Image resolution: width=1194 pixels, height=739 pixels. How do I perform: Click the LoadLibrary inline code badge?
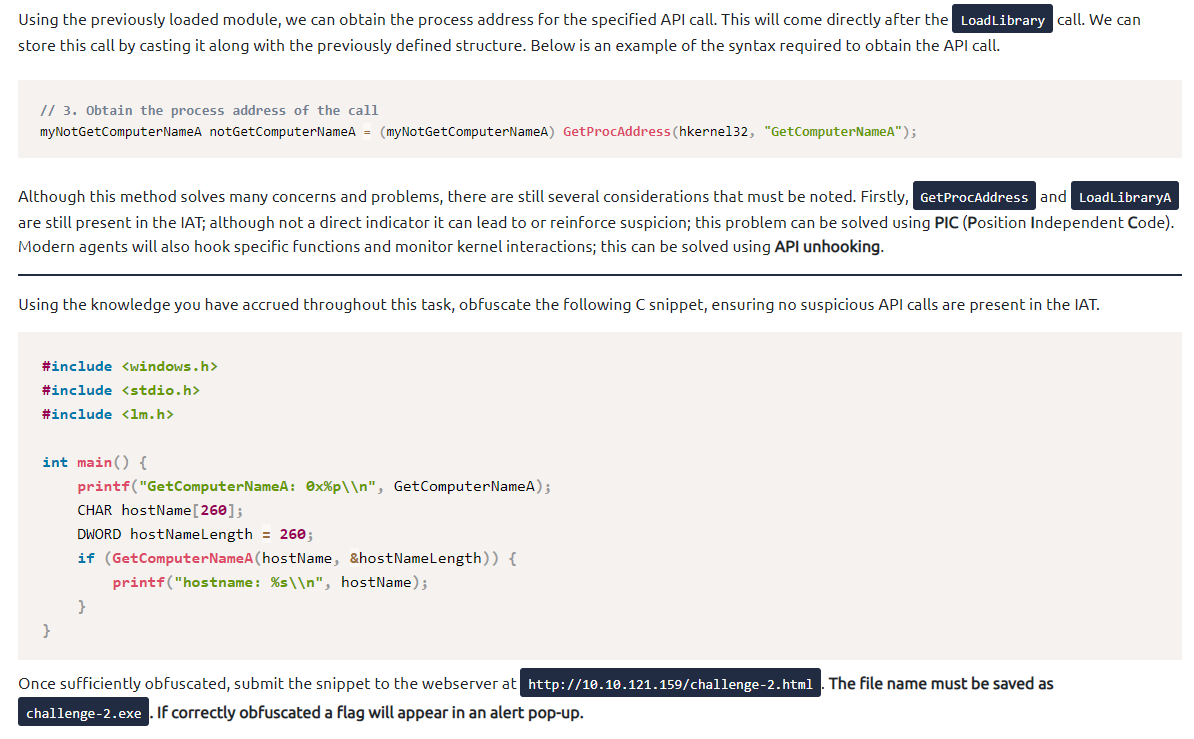click(1002, 20)
